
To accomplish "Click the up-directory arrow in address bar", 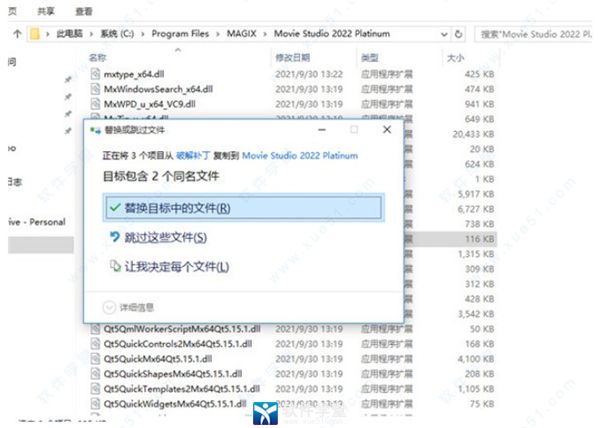I will 18,34.
